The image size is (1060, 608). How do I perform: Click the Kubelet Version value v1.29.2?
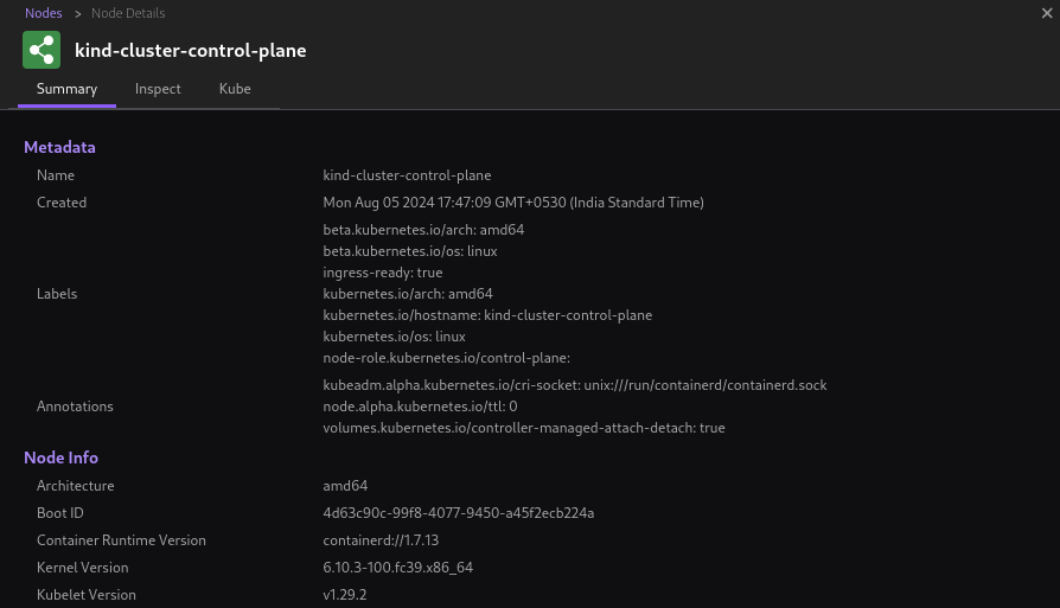[x=344, y=594]
